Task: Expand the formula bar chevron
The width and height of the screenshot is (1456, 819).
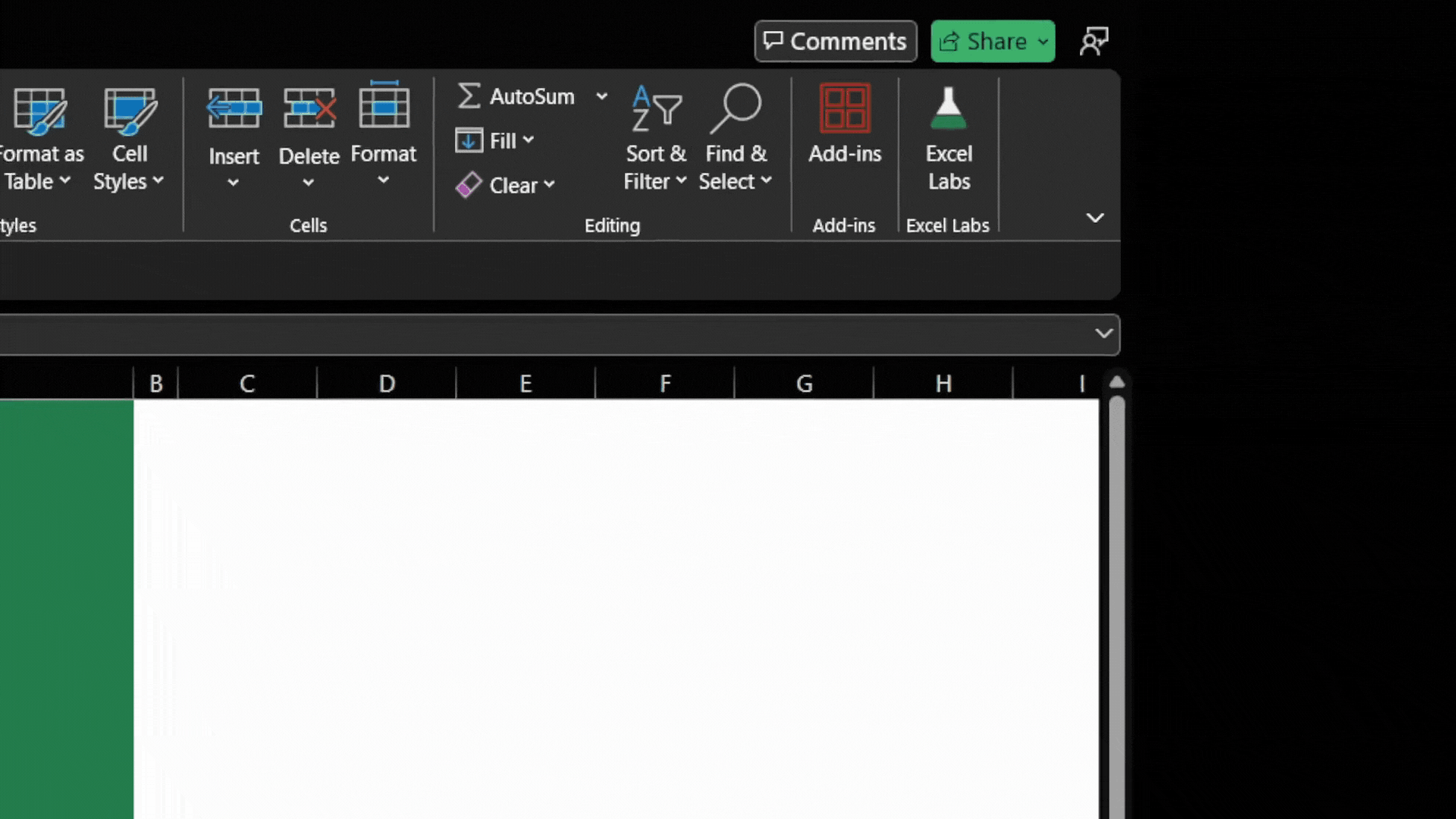Action: tap(1103, 334)
